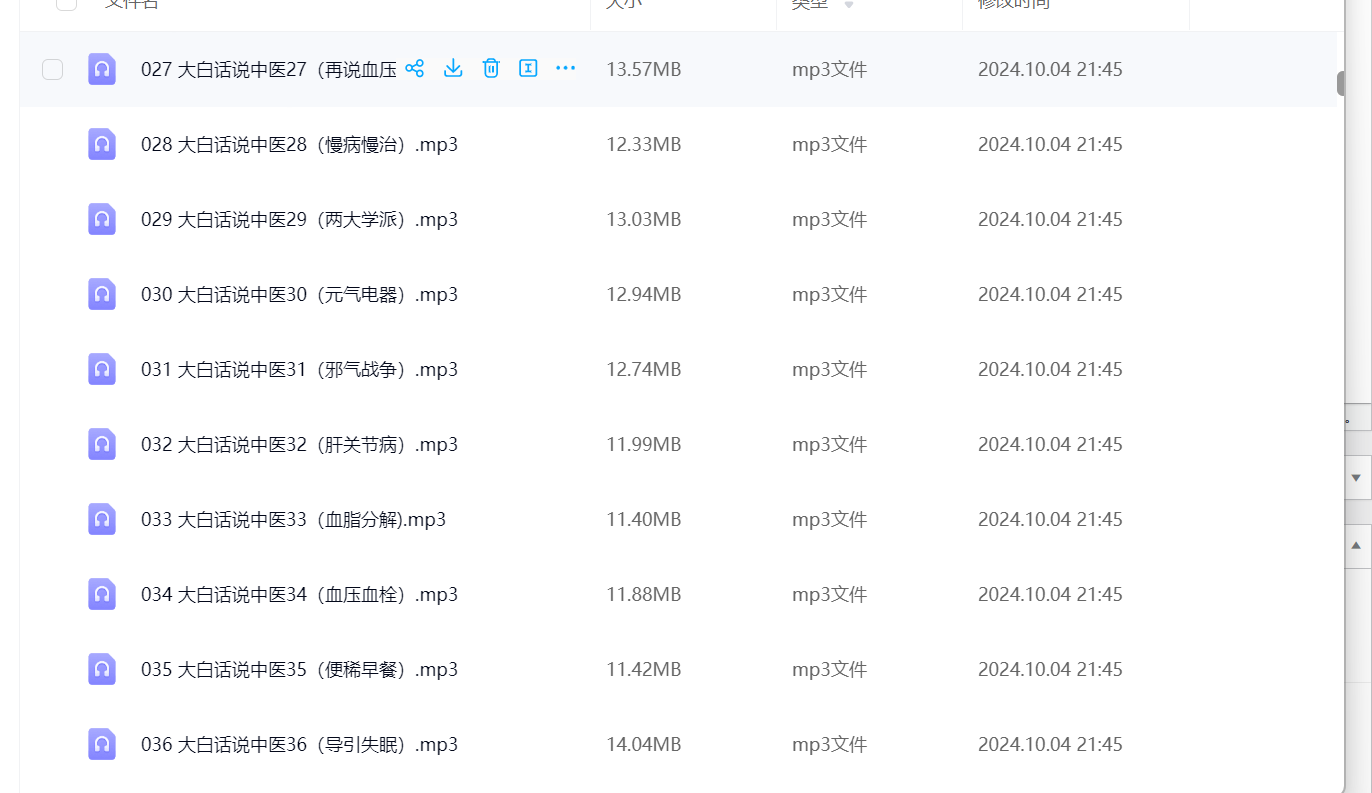Click the up arrow button at right edge

click(1357, 546)
